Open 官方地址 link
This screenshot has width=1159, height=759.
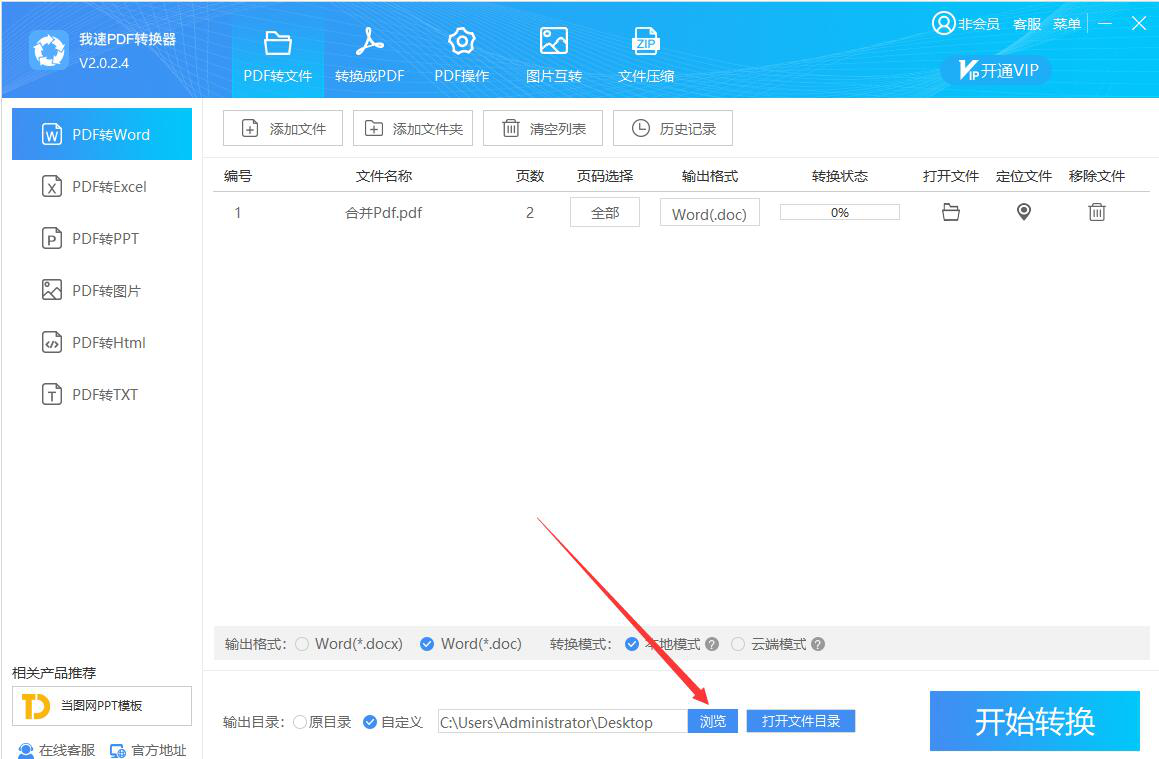[148, 750]
